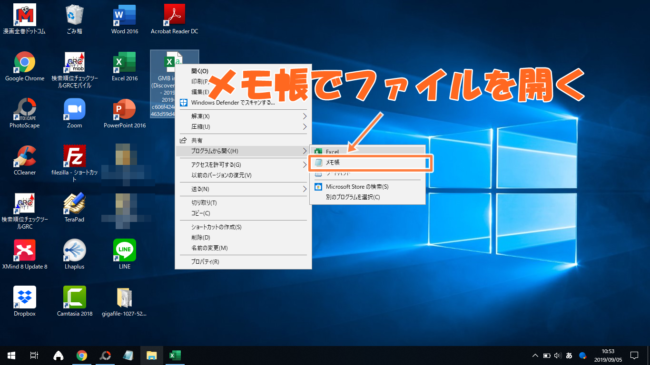Launch the Lhaplus desktop shortcut

[74, 254]
